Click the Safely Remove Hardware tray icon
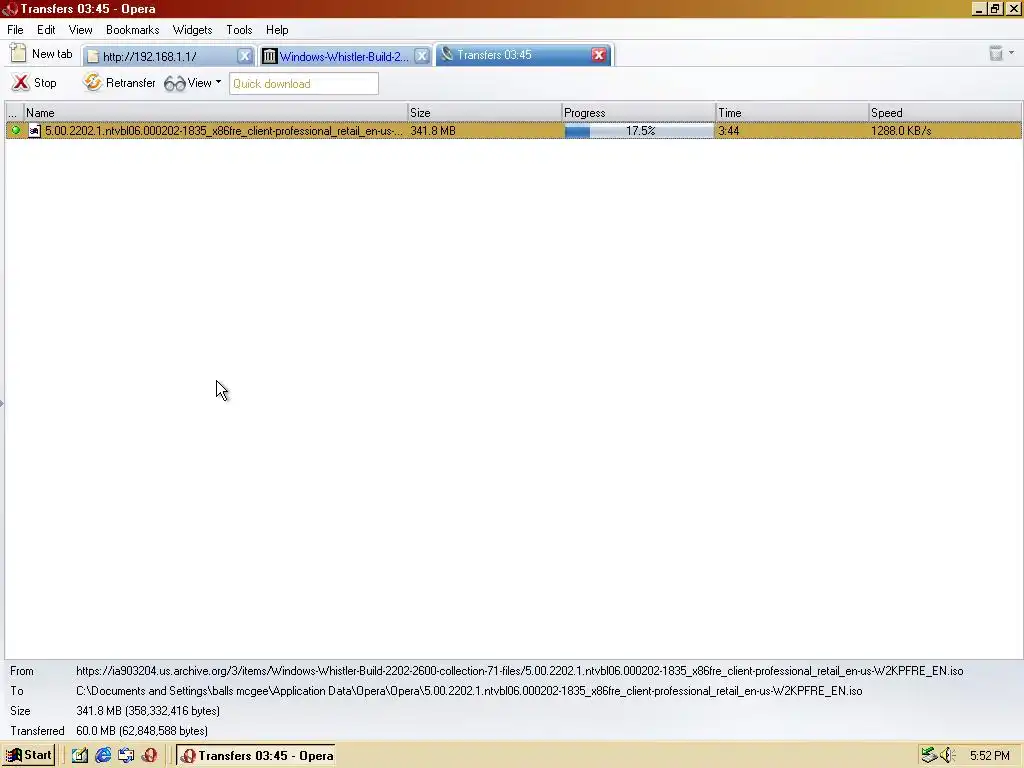The height and width of the screenshot is (768, 1024). point(929,756)
